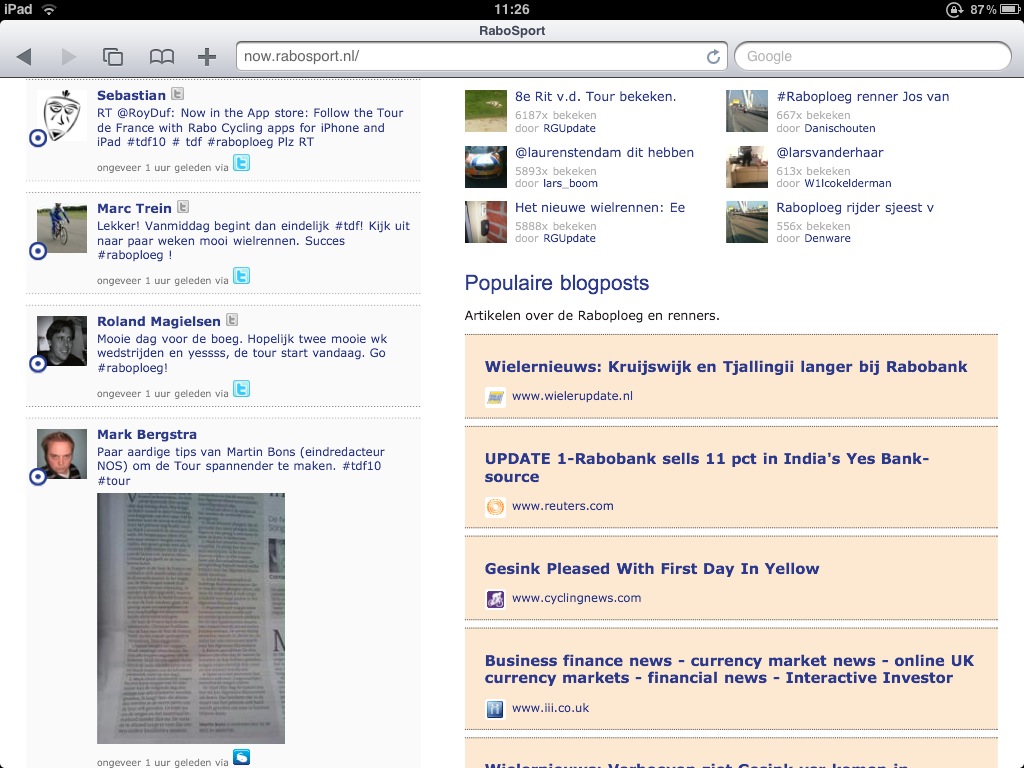Select the circle marker beside Roland Magielsen's avatar
Image resolution: width=1024 pixels, height=768 pixels.
pos(38,364)
